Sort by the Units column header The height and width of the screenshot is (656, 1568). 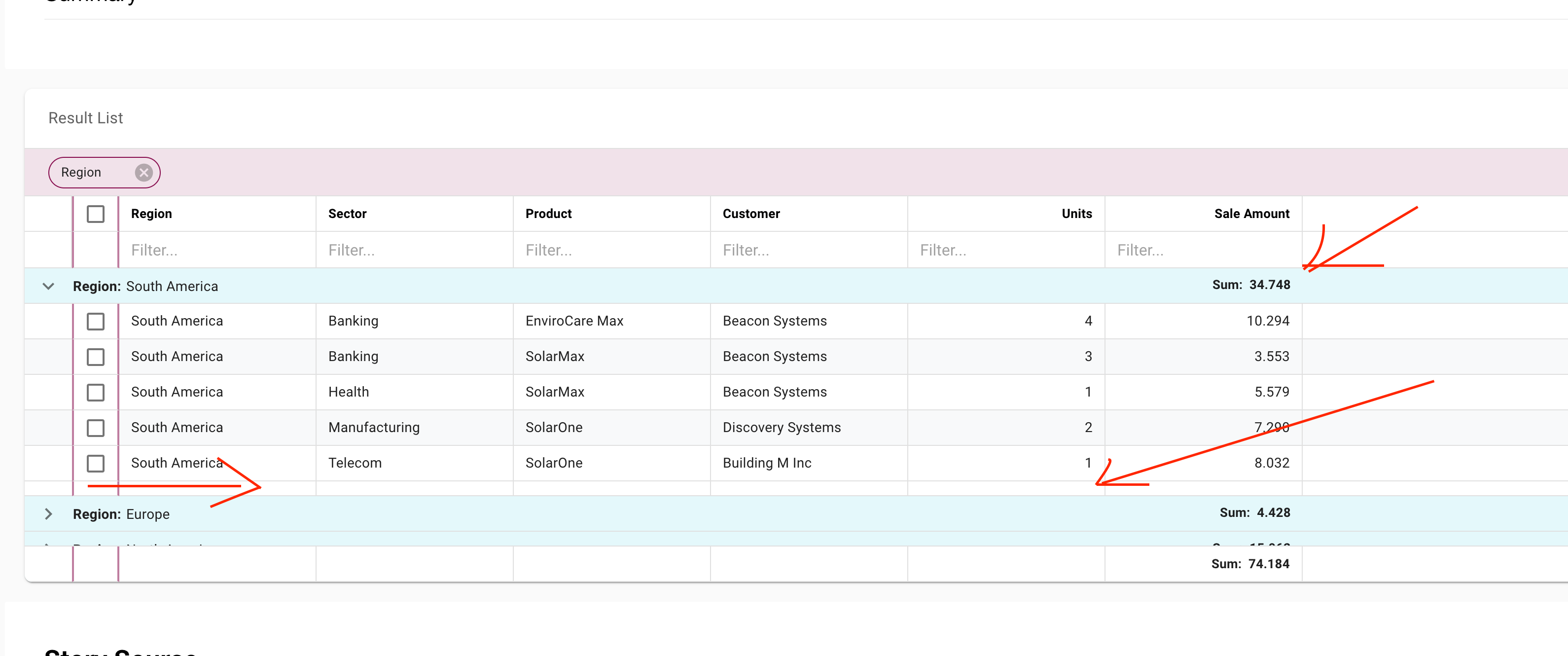1076,214
